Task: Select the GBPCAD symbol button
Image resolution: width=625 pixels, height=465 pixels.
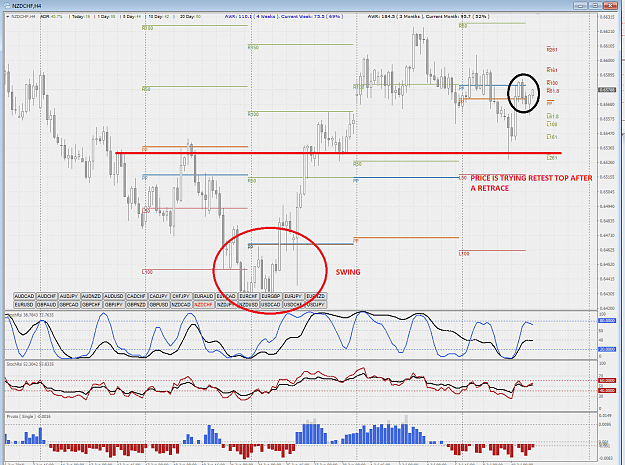Action: coord(69,305)
